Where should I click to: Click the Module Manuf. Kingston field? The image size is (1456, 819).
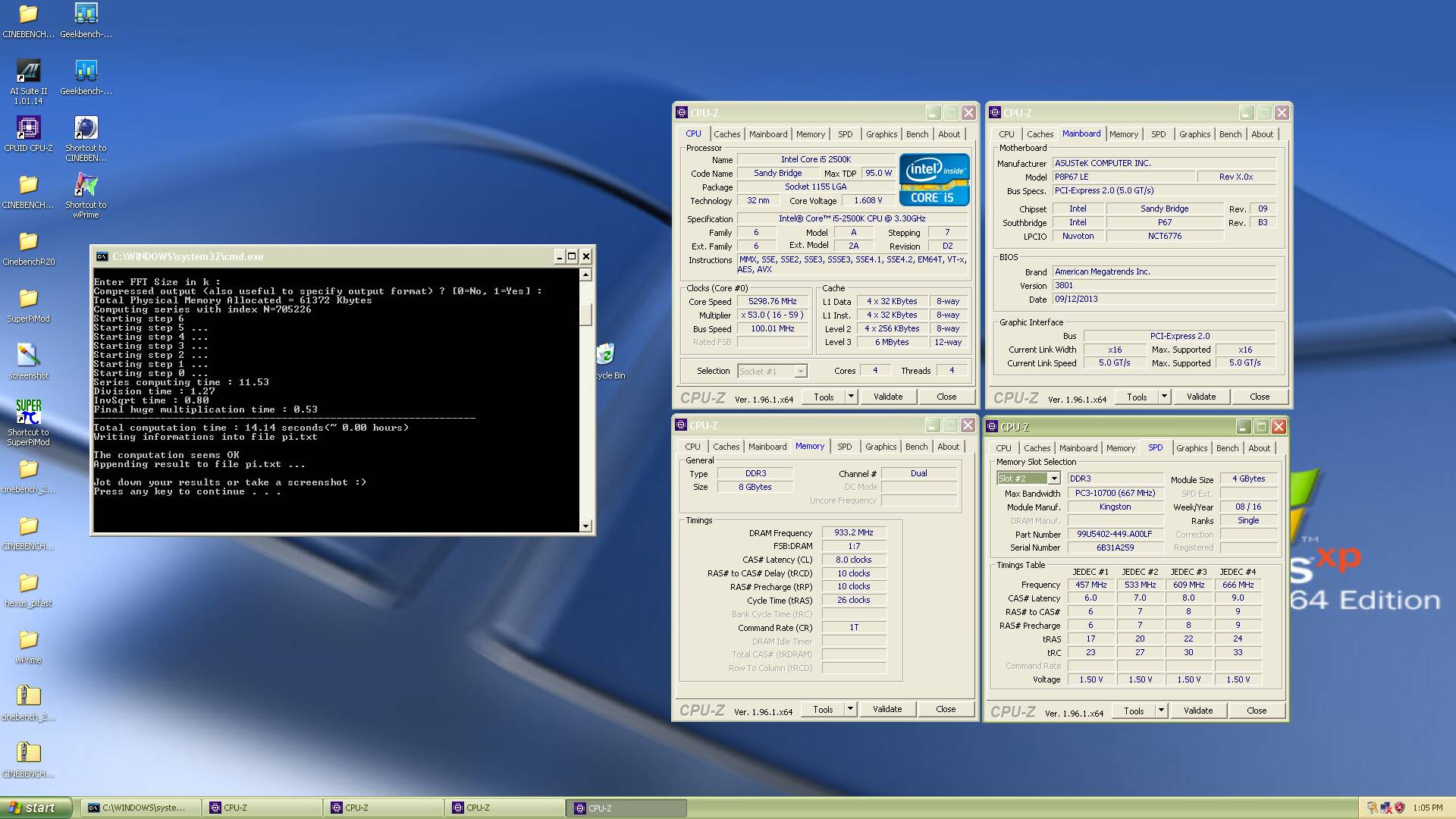point(1115,507)
